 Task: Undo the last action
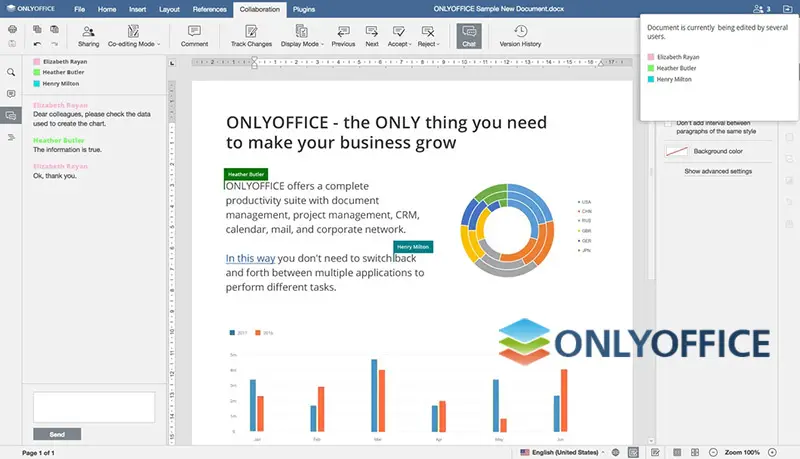pyautogui.click(x=37, y=44)
